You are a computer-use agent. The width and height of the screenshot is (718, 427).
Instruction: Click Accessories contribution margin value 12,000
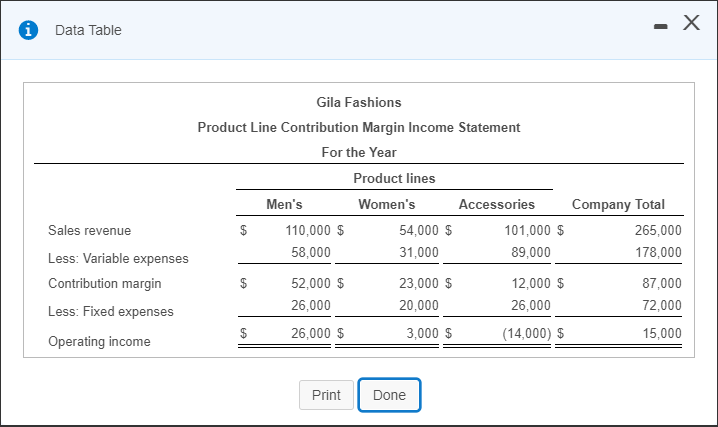pyautogui.click(x=531, y=283)
